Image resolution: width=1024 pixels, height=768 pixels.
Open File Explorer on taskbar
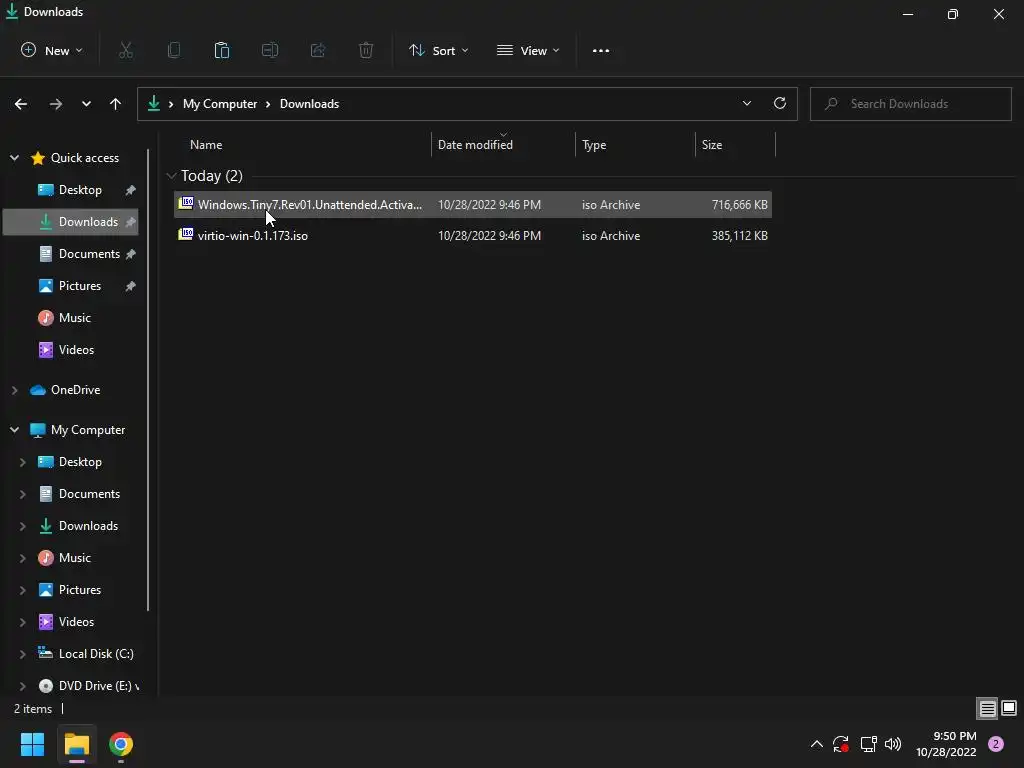pos(77,744)
